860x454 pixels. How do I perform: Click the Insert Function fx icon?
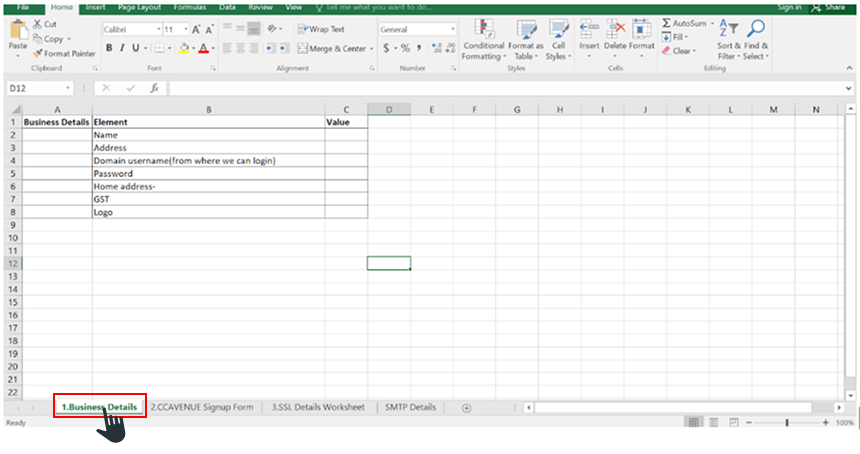pos(154,88)
